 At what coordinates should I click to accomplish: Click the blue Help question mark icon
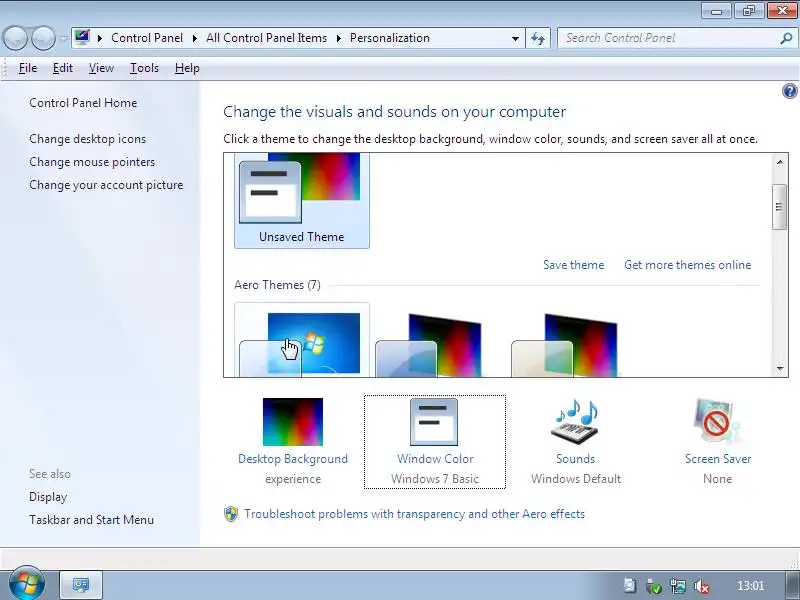tap(789, 91)
